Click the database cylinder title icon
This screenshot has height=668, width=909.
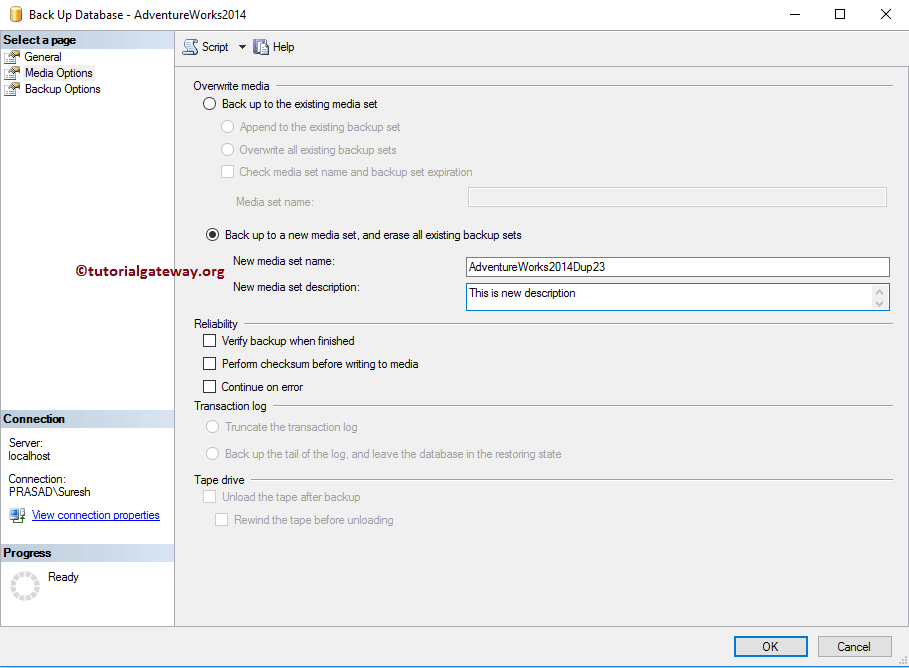coord(16,14)
